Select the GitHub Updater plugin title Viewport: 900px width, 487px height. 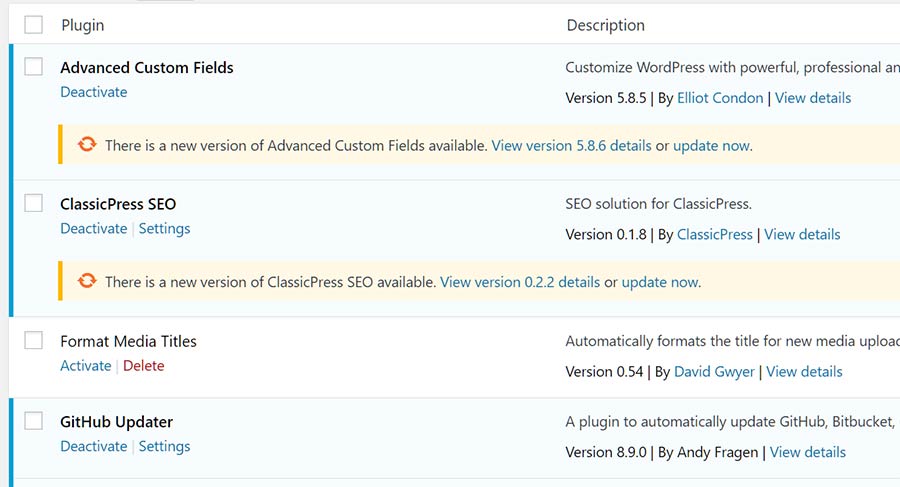click(x=117, y=422)
